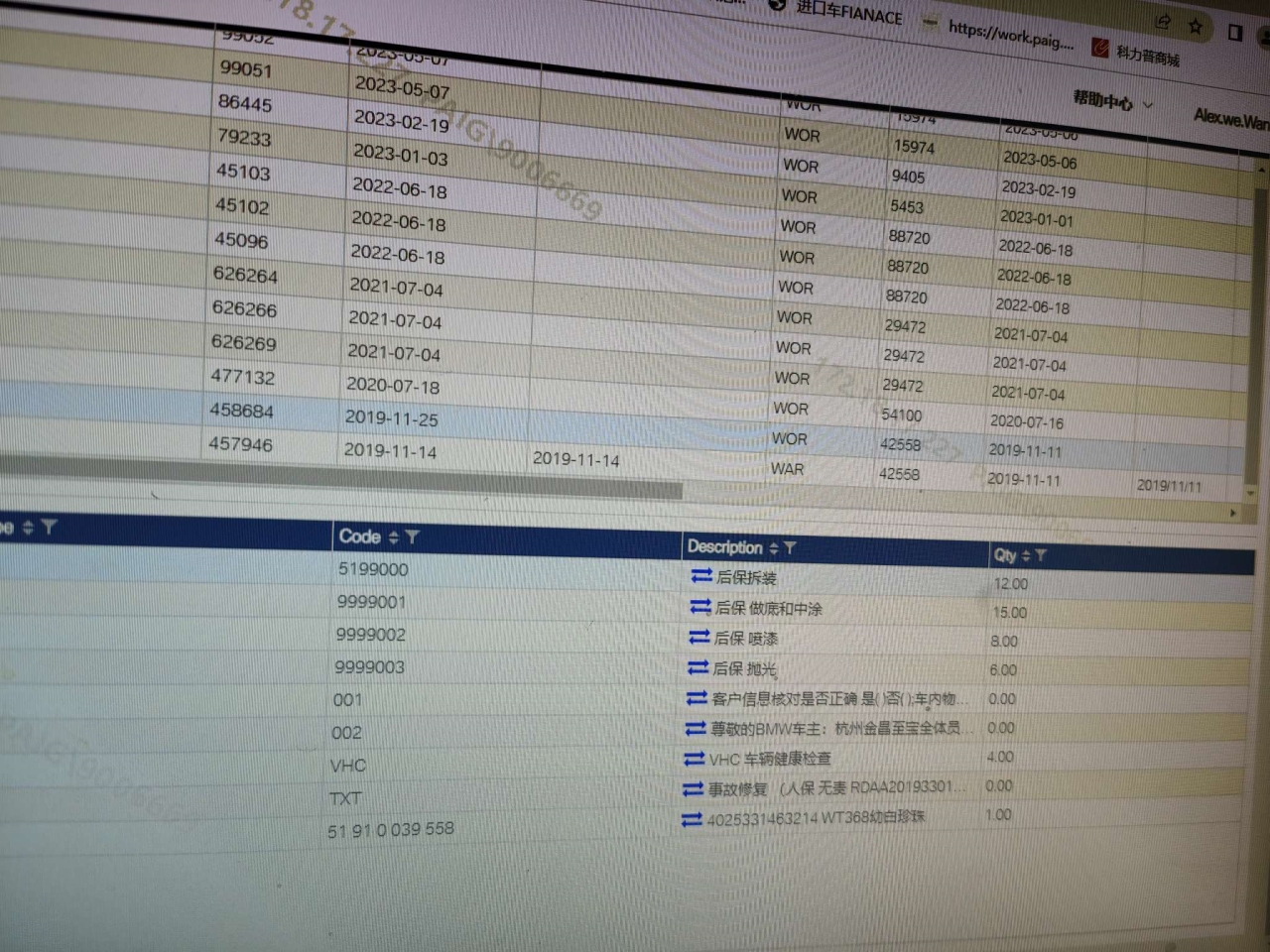
Task: Click the date cell 2023-01-03
Action: tap(400, 155)
